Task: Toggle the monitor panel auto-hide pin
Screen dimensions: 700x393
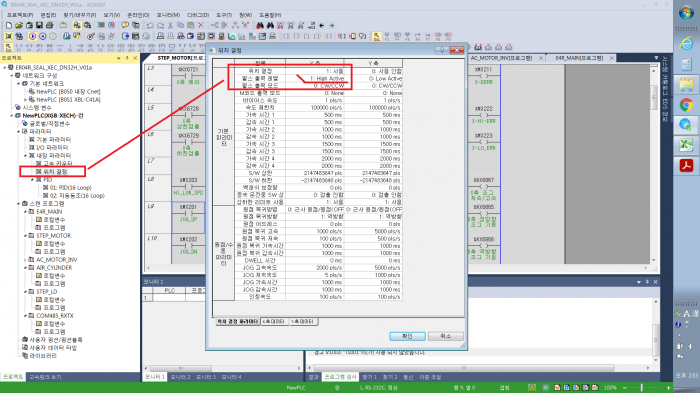Action: click(647, 282)
